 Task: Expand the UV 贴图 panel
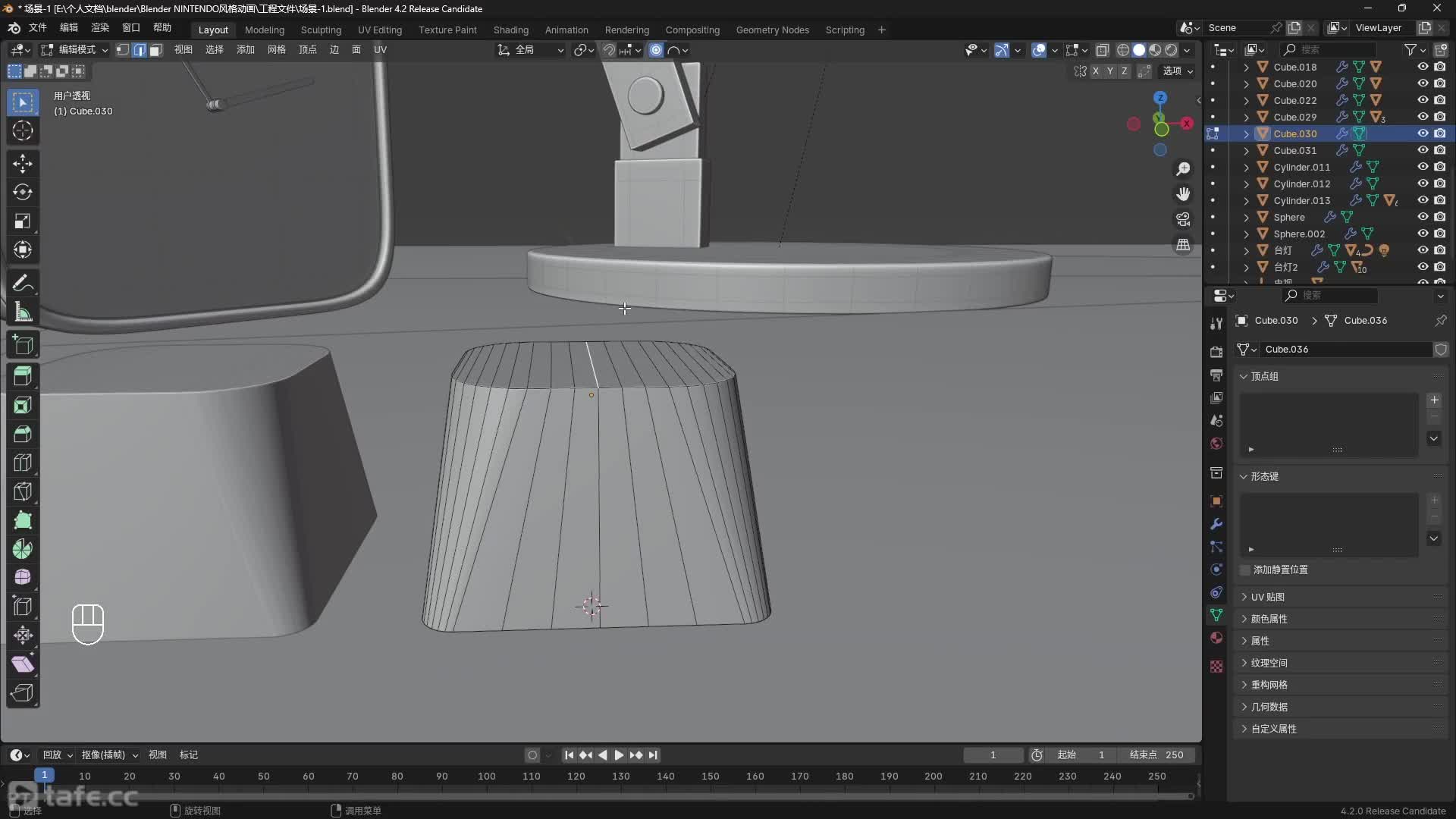[1244, 597]
